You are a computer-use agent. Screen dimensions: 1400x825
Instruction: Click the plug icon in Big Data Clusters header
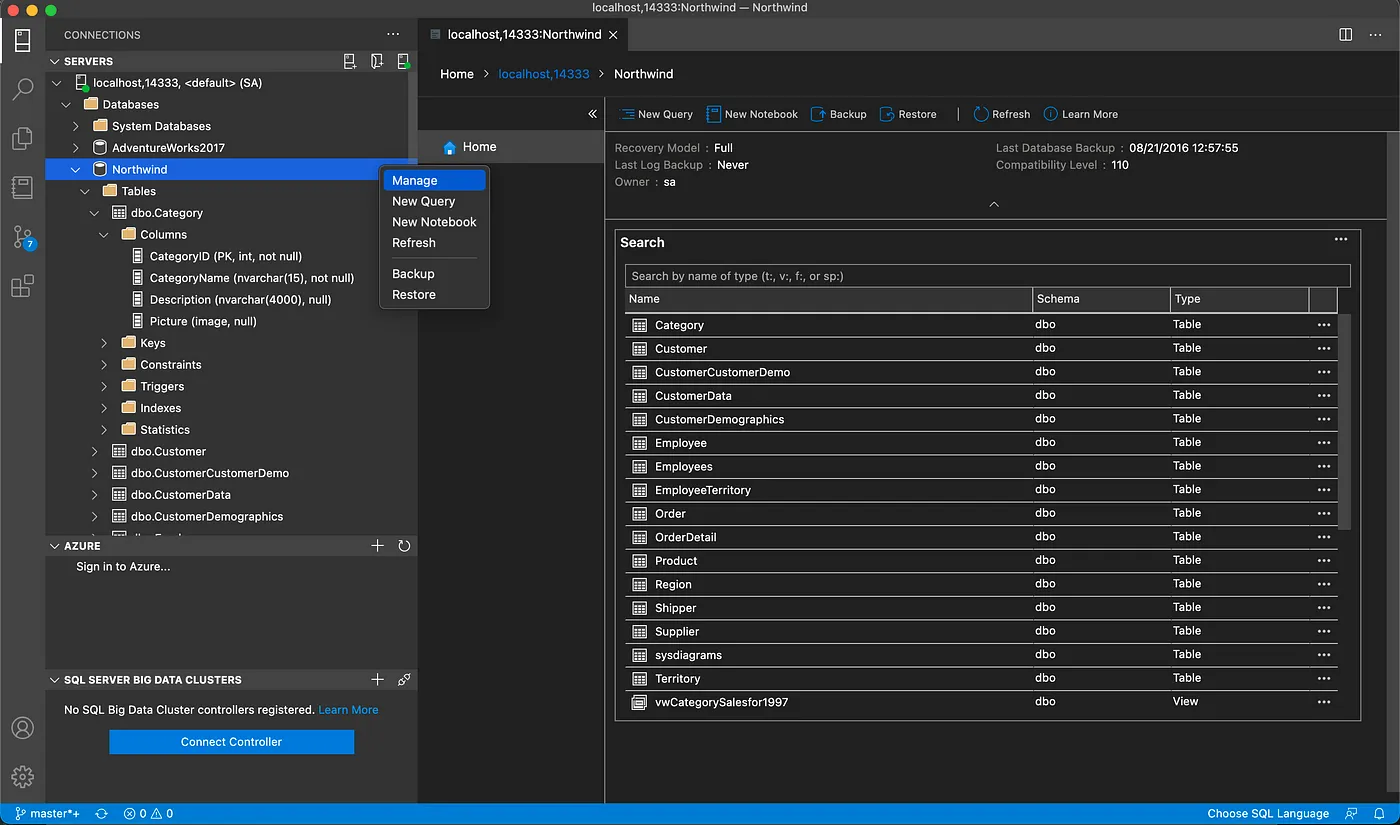tap(404, 679)
